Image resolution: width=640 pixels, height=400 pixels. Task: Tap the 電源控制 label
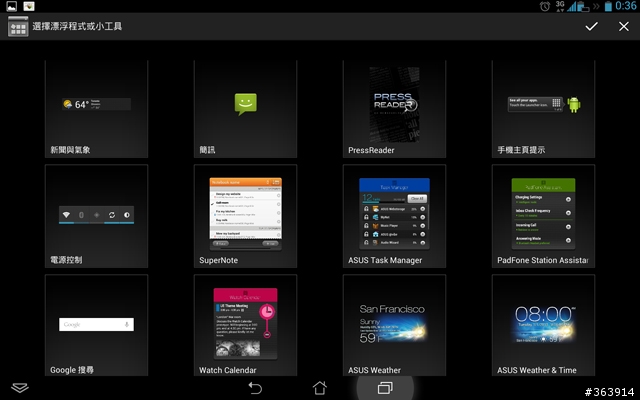[x=66, y=260]
